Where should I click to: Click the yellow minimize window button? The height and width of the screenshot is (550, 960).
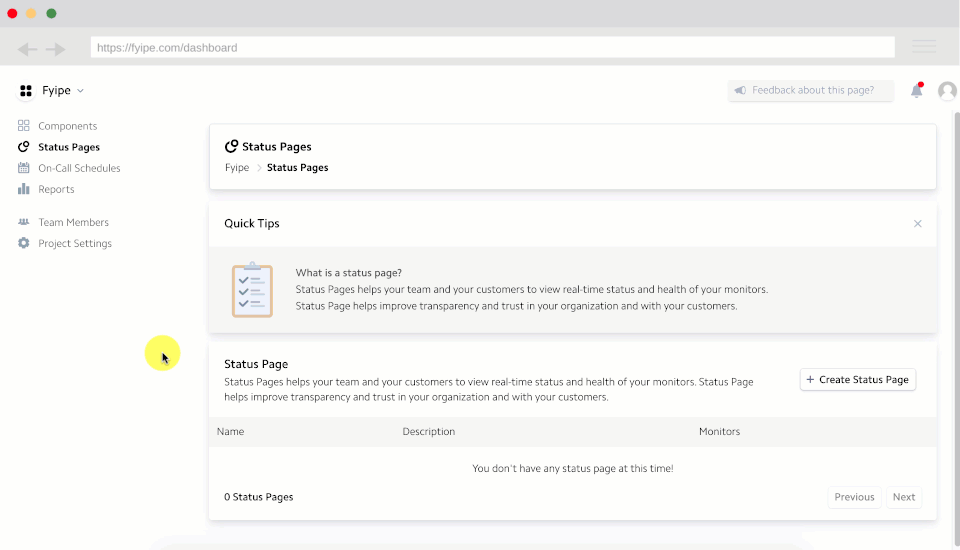coord(31,13)
